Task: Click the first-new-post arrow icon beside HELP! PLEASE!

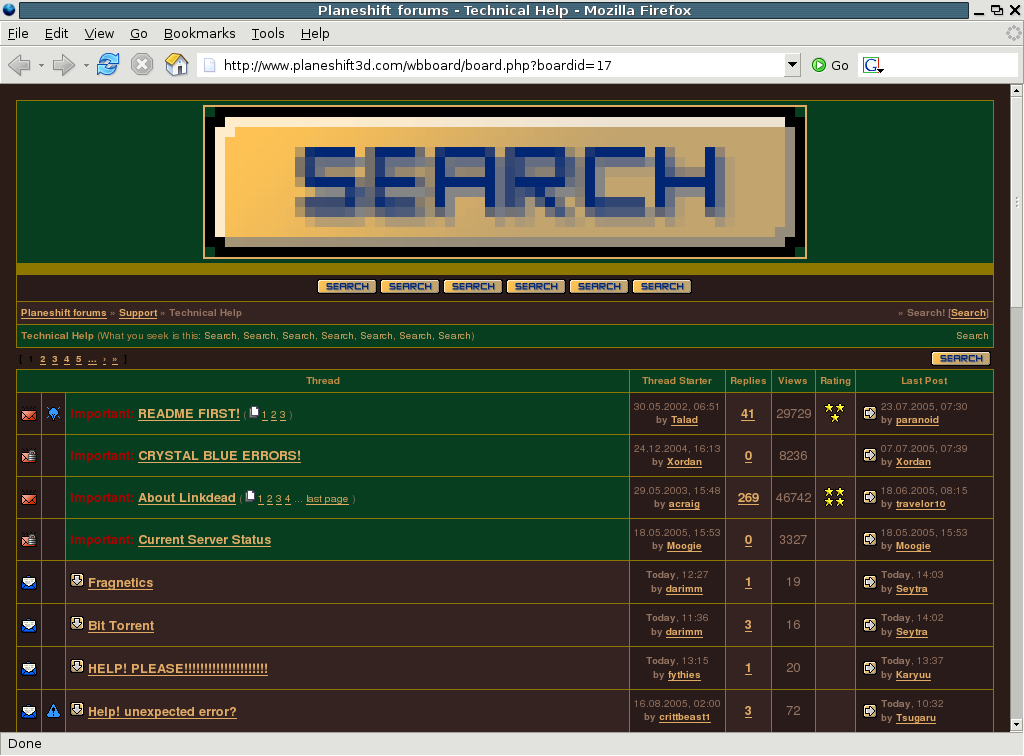Action: click(77, 666)
